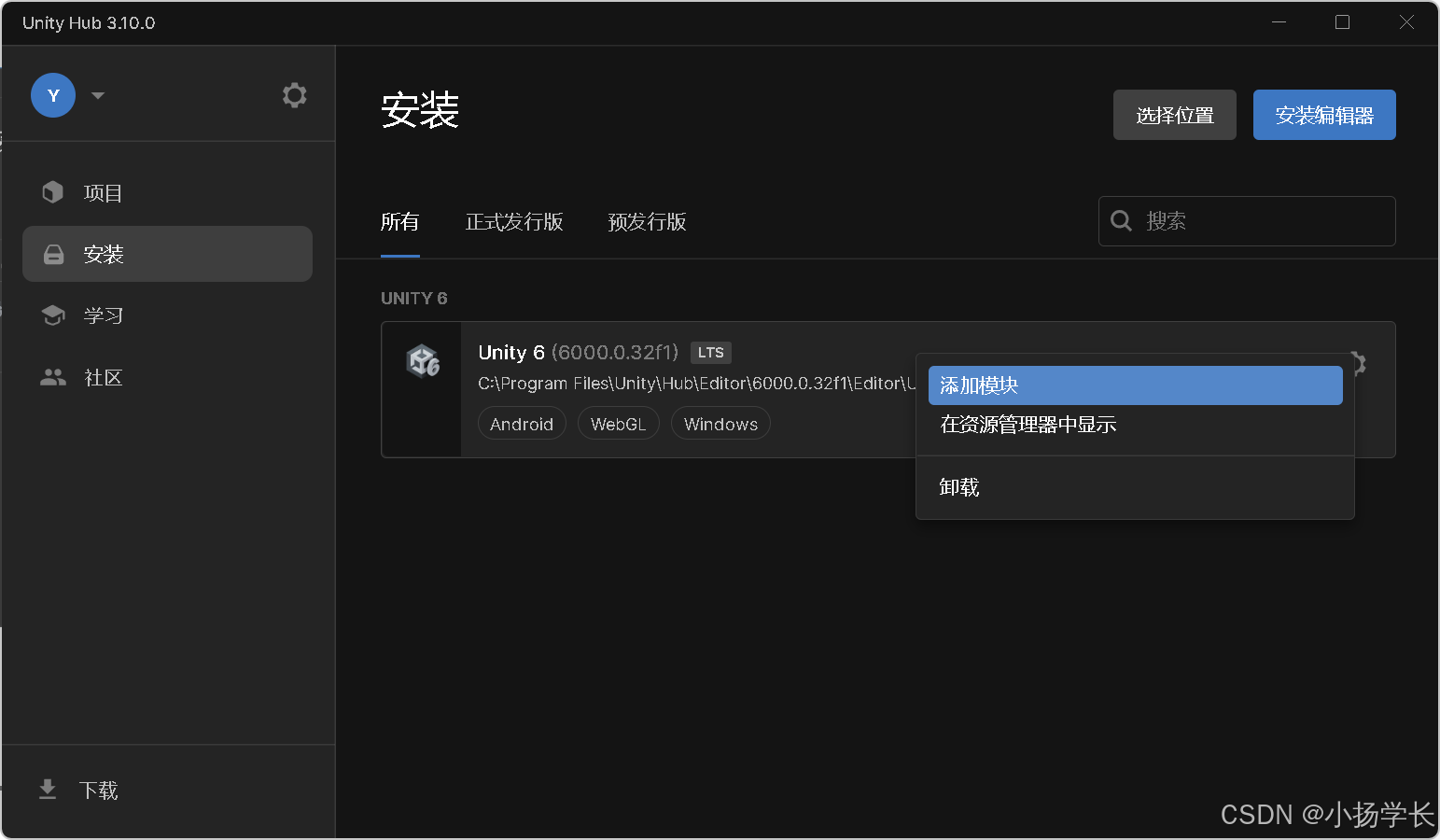Screen dimensions: 1440x840
Task: Click the UNITY 6 section heading
Action: point(414,299)
